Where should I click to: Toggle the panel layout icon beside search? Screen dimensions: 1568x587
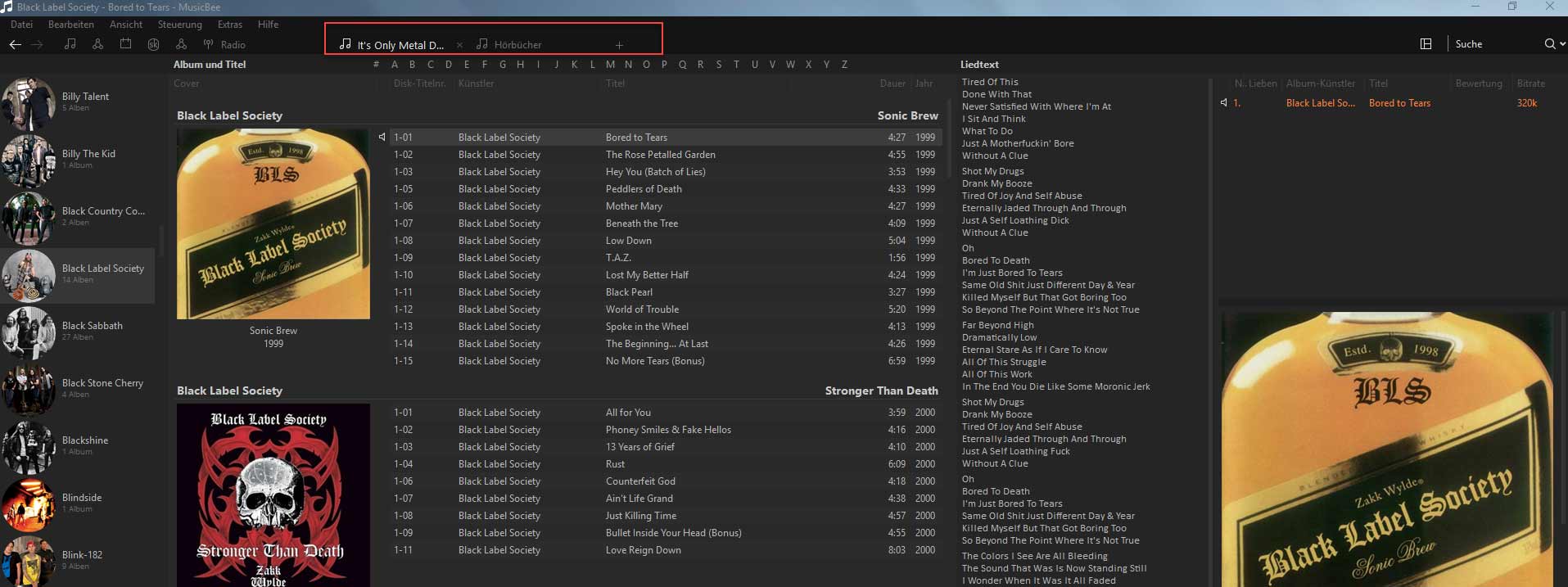point(1426,44)
